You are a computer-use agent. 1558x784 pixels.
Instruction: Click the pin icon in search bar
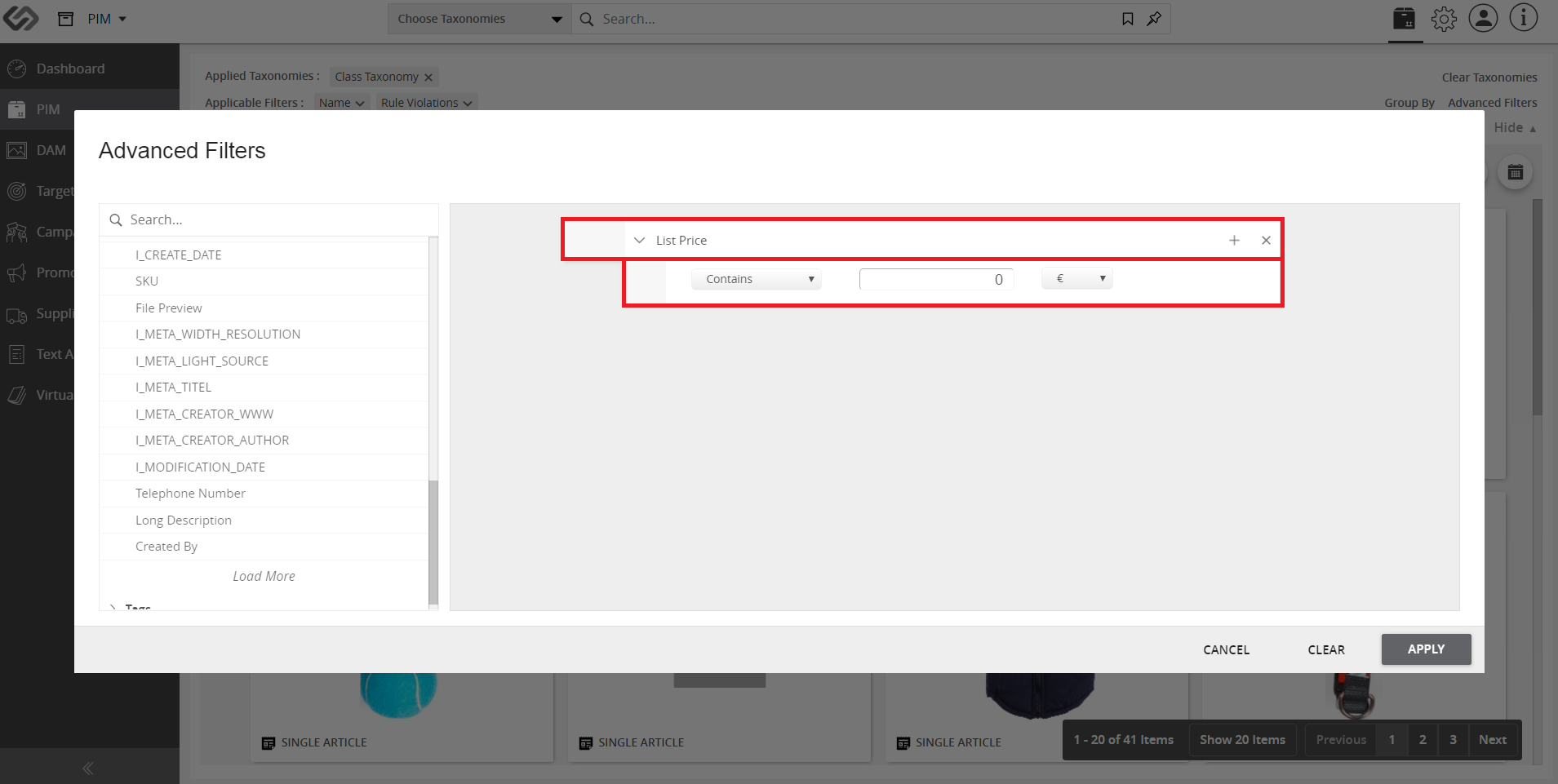pos(1154,19)
